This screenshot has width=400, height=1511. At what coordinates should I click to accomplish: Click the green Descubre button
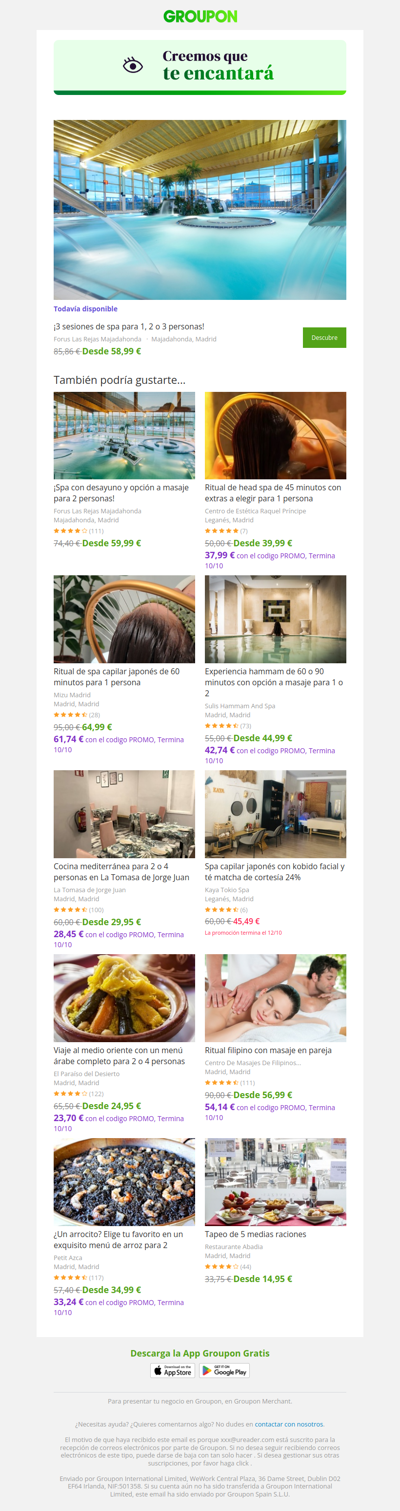pos(324,338)
